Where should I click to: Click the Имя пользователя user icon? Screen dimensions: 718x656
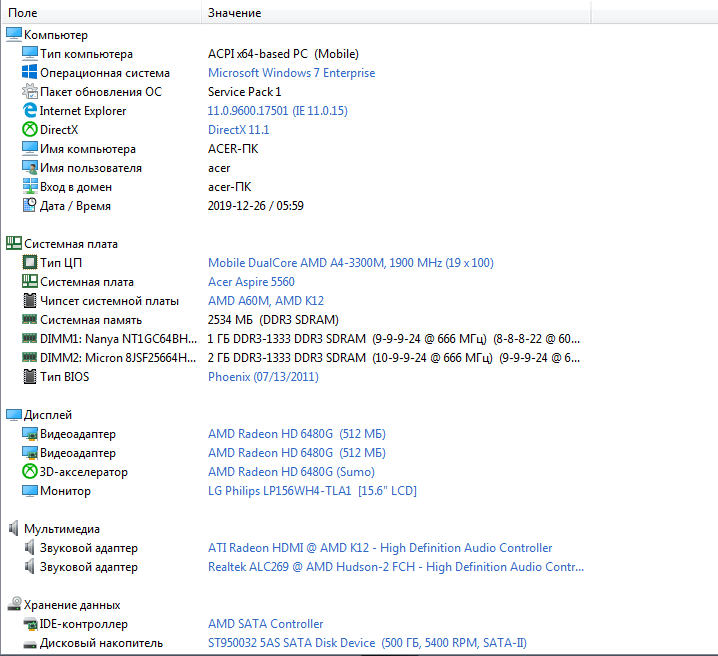pos(30,168)
